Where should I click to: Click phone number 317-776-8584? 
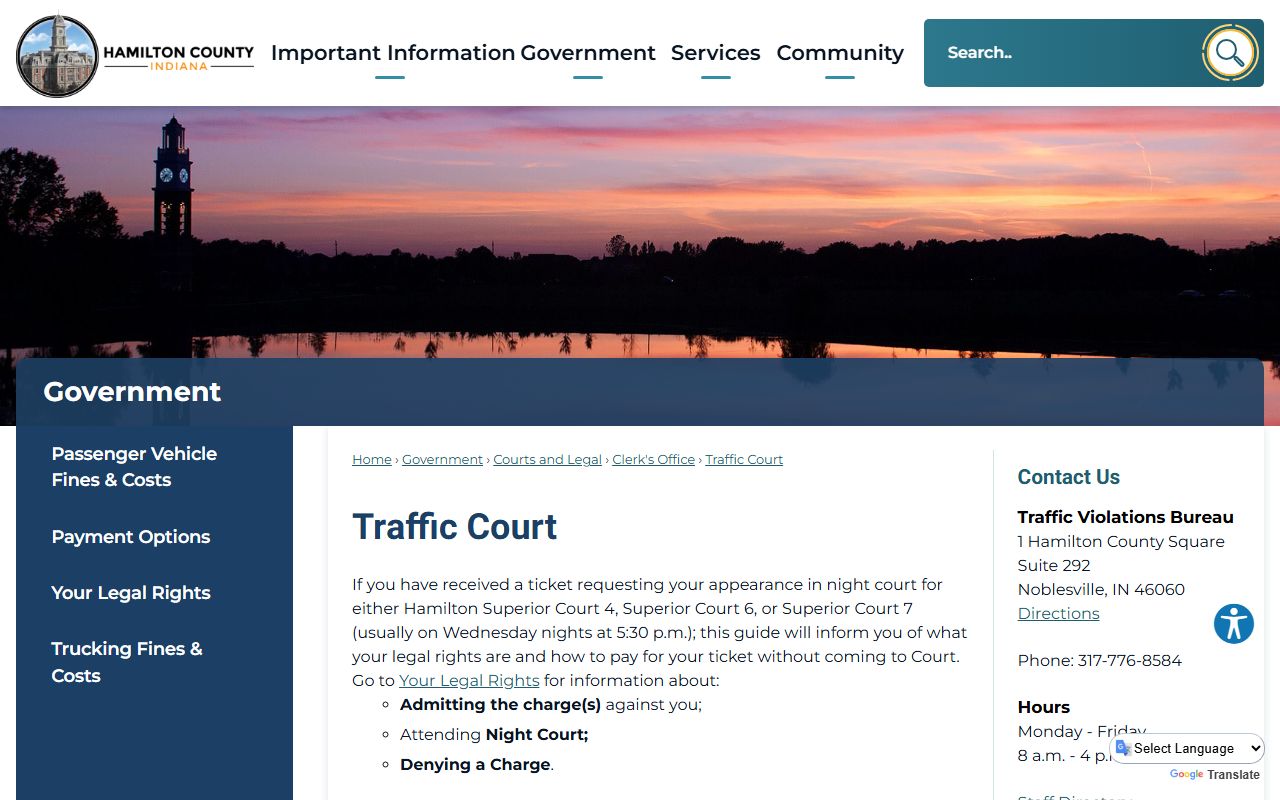pos(1130,661)
